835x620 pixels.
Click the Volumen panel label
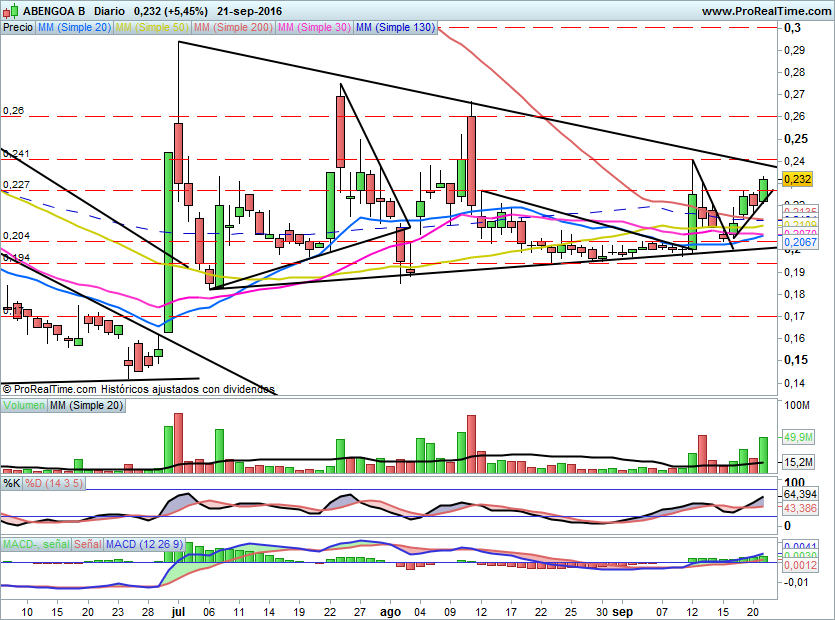coord(25,405)
